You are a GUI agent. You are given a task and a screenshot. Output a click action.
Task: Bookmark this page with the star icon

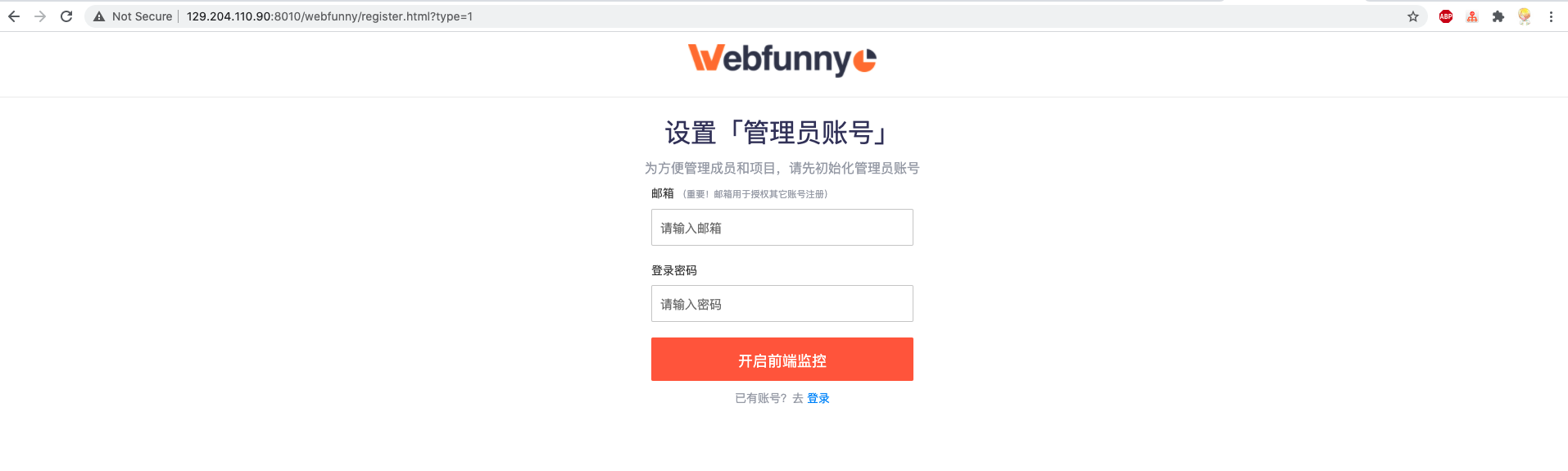(1413, 16)
